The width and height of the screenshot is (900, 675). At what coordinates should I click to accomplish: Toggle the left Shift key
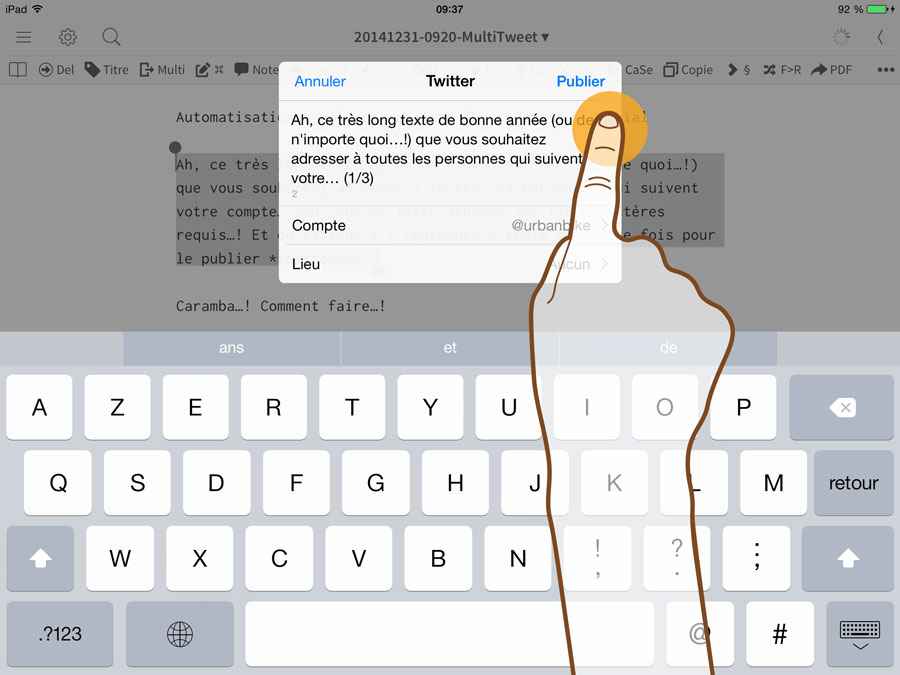click(40, 559)
